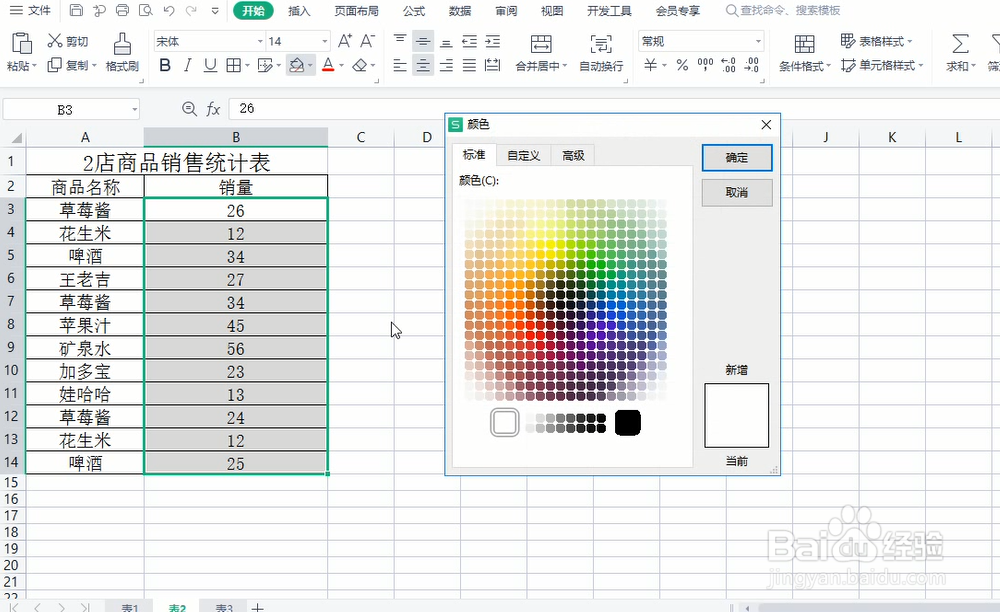Click the Cut scissors icon
Image resolution: width=1000 pixels, height=612 pixels.
55,41
